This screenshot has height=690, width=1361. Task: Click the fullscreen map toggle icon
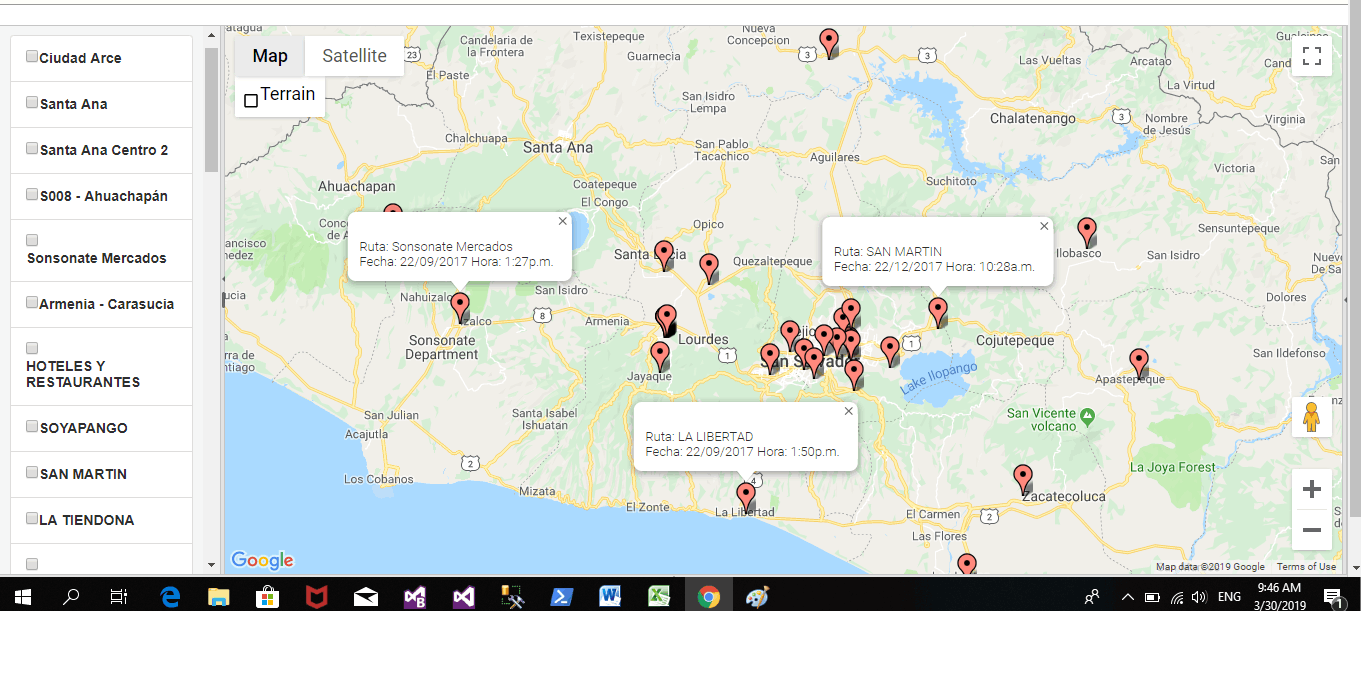(1311, 56)
